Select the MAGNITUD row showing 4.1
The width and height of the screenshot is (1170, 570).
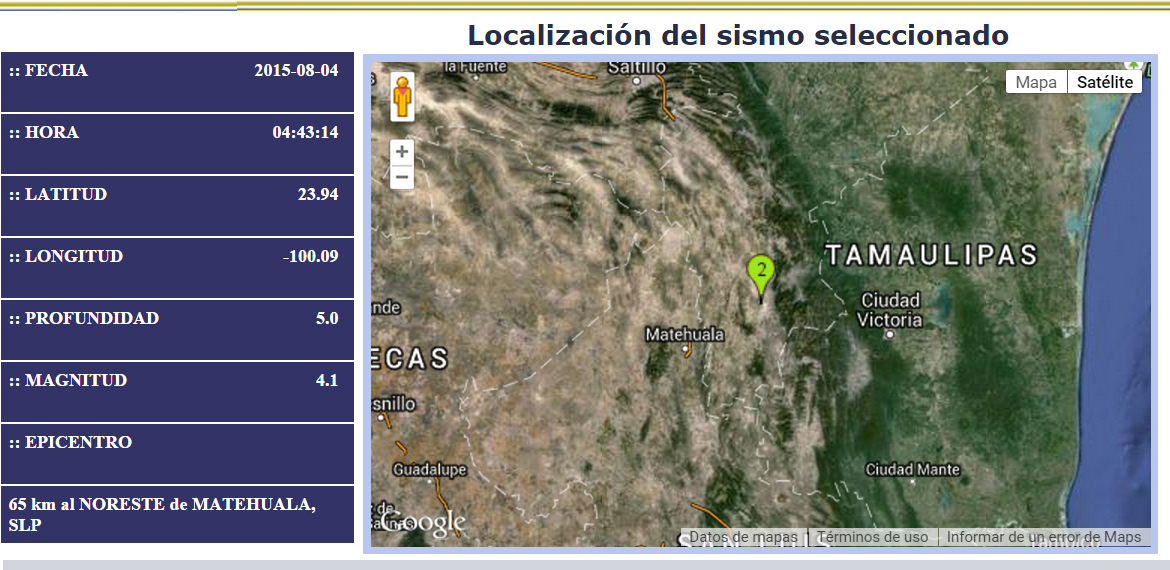(x=177, y=391)
